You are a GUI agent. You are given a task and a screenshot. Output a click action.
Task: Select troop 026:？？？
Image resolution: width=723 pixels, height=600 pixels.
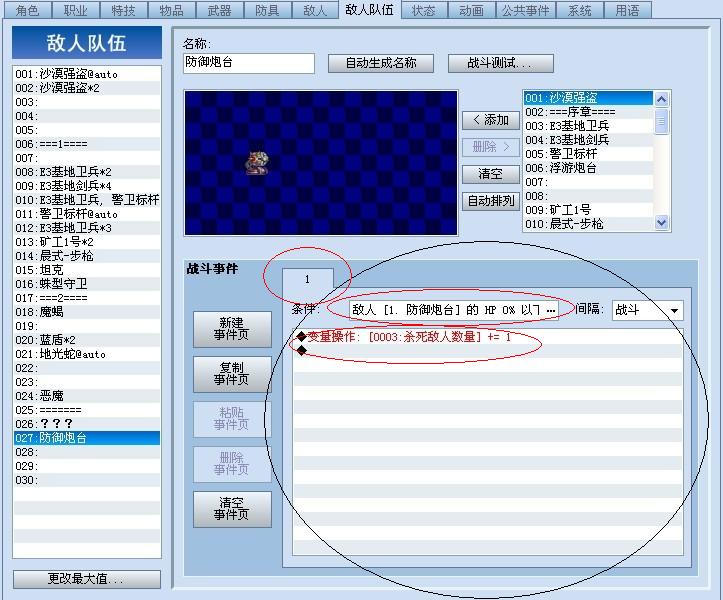(x=87, y=424)
